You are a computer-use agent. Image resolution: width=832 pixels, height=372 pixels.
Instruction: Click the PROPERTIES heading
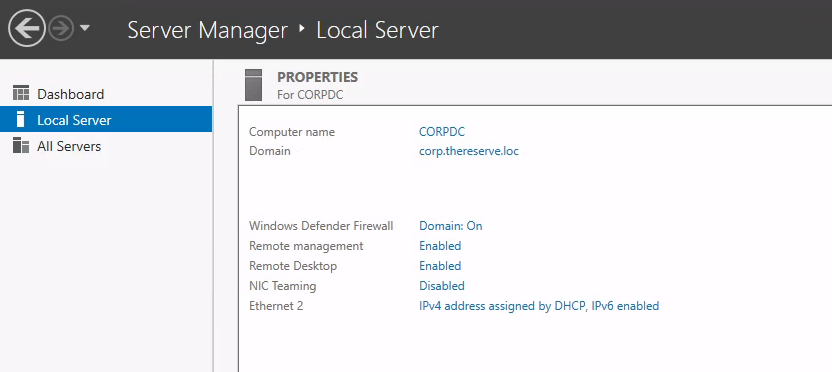tap(317, 77)
